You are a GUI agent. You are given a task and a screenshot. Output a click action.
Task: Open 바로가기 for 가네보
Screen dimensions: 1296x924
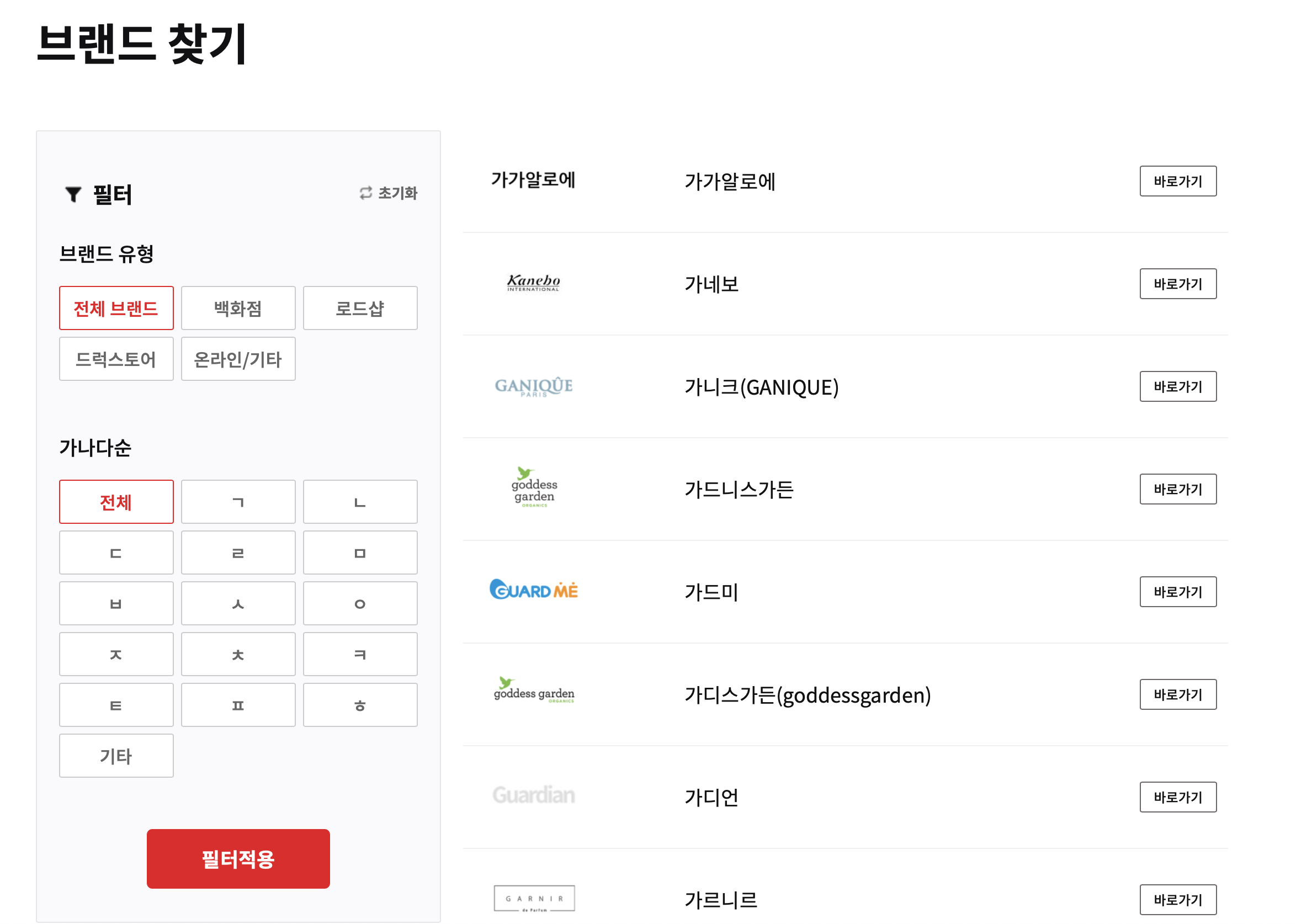click(x=1178, y=283)
